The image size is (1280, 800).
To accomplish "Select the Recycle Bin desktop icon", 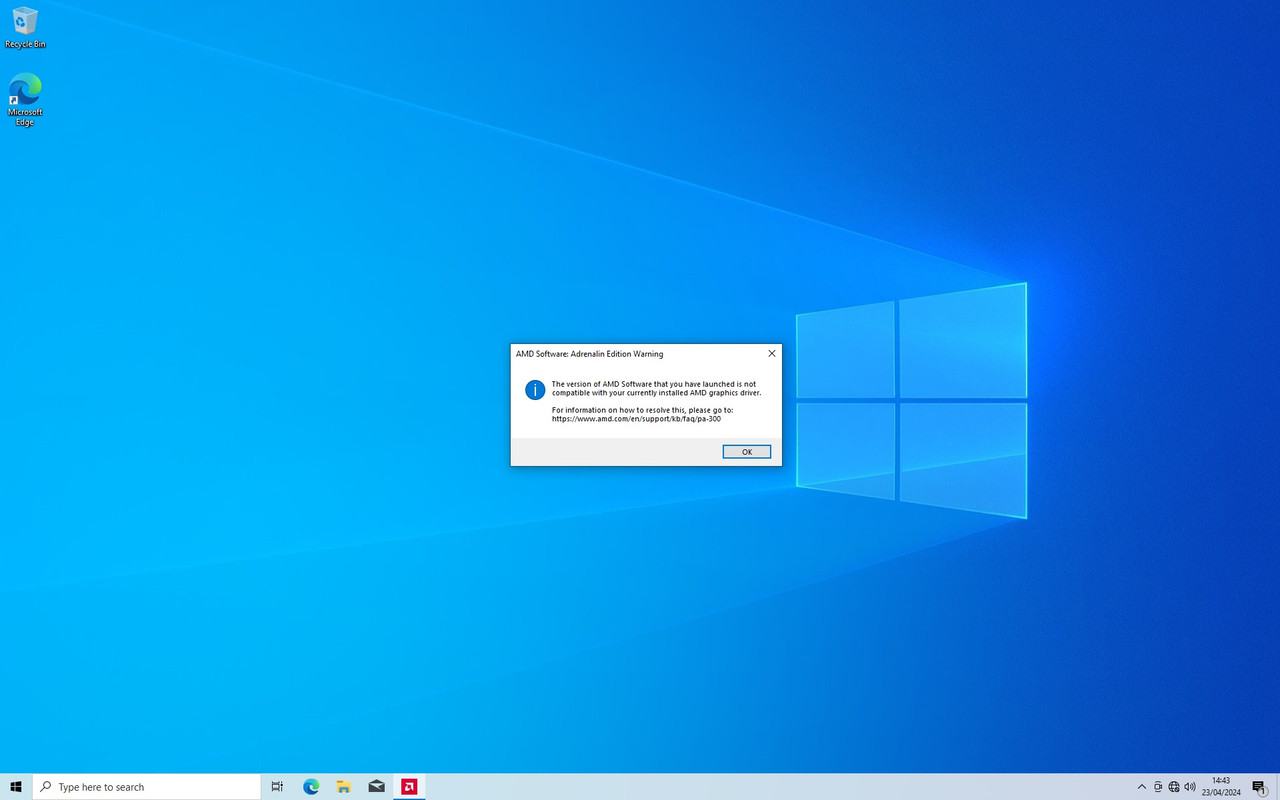I will tap(25, 28).
